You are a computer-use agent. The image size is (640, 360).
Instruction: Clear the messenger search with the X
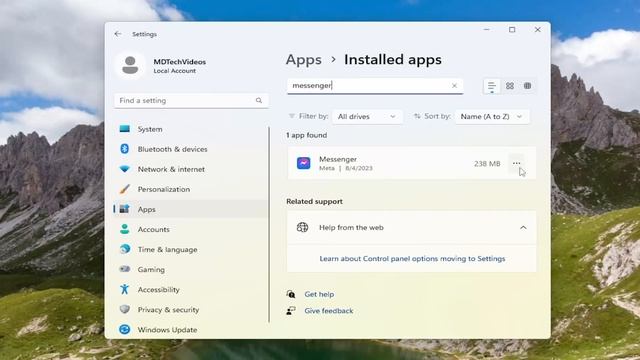(454, 86)
